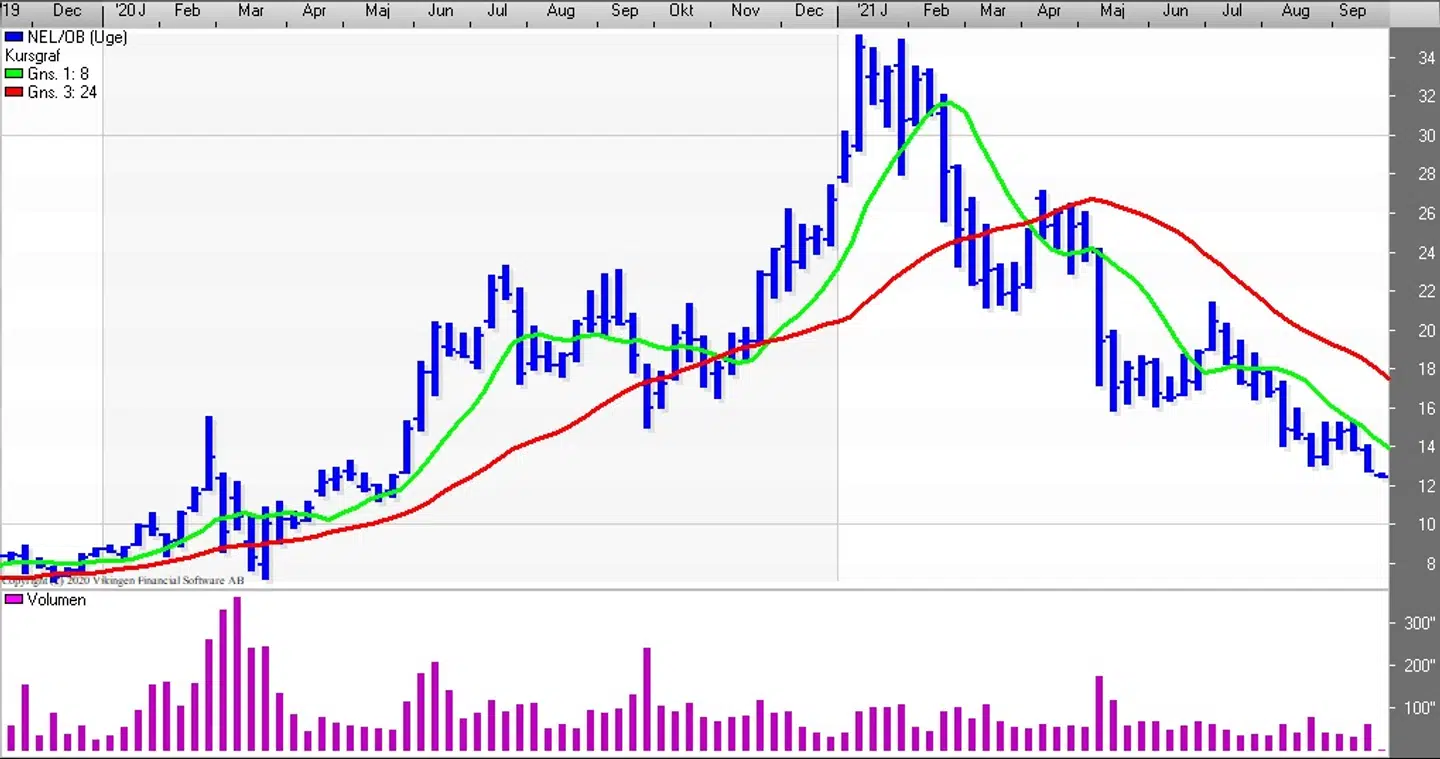The image size is (1440, 759).
Task: Click the 10 price level on right axis
Action: [1427, 525]
